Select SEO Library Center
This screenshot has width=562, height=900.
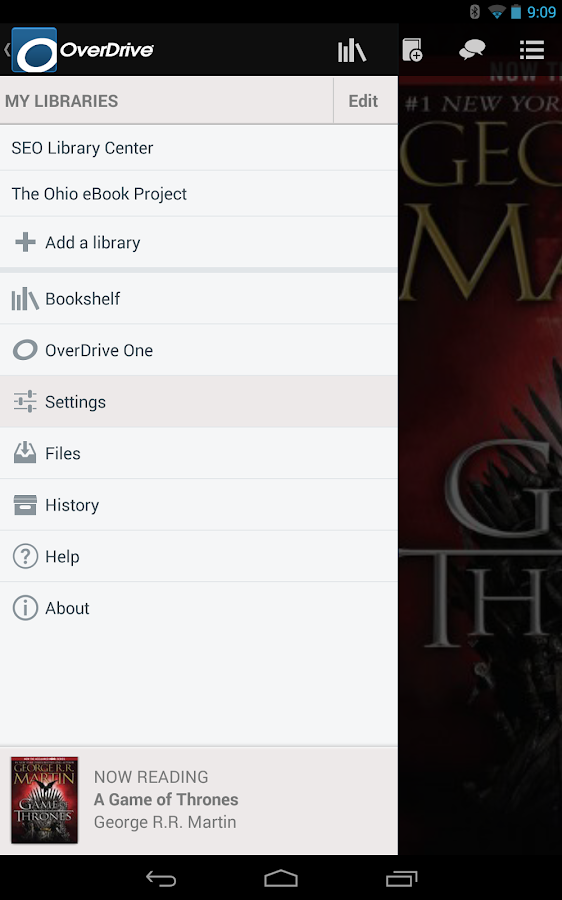point(199,148)
